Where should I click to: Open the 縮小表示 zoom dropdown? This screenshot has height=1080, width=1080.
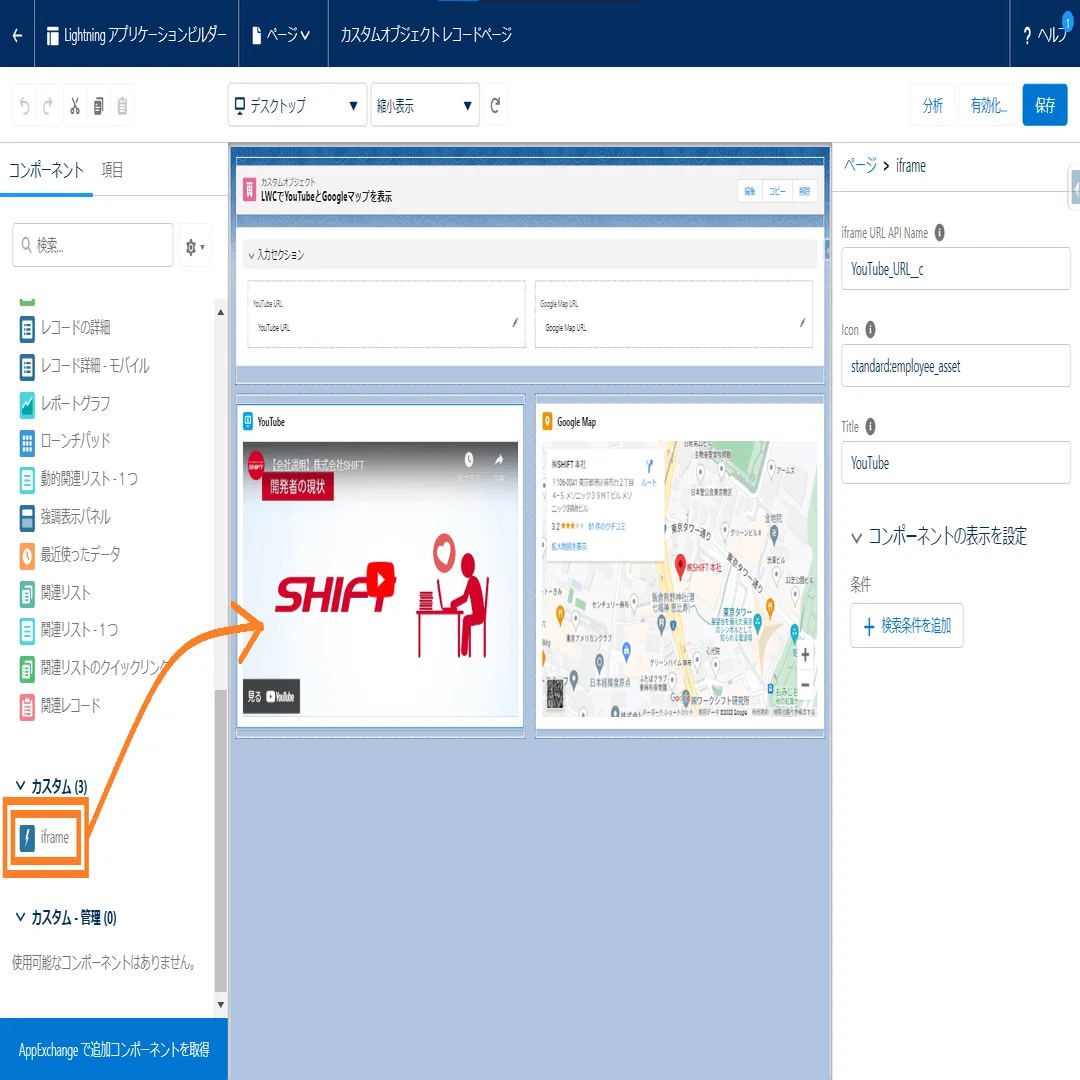pos(425,105)
